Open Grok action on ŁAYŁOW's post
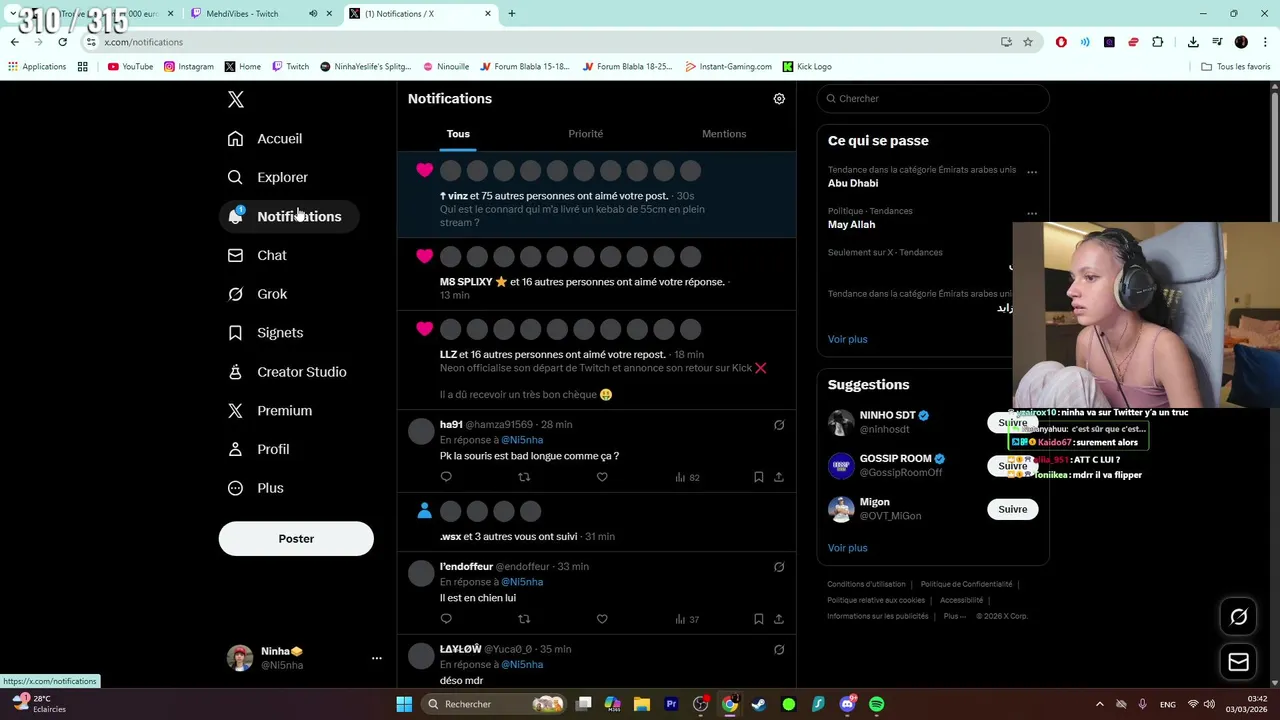Image resolution: width=1280 pixels, height=720 pixels. [779, 650]
